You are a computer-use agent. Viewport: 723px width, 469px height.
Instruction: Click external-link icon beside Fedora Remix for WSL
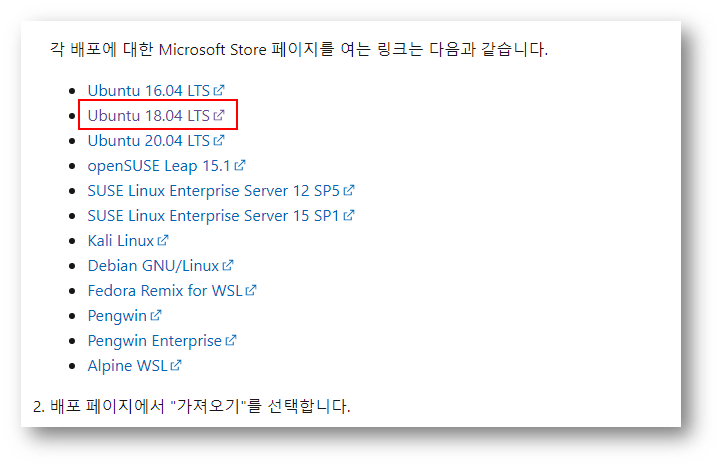251,290
